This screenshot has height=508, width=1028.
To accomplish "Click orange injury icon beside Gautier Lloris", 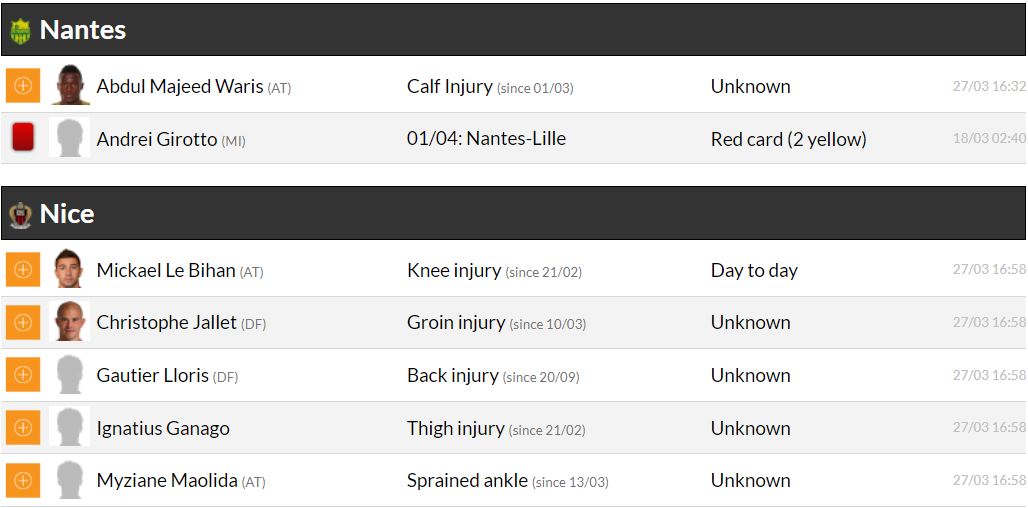I will pos(23,375).
